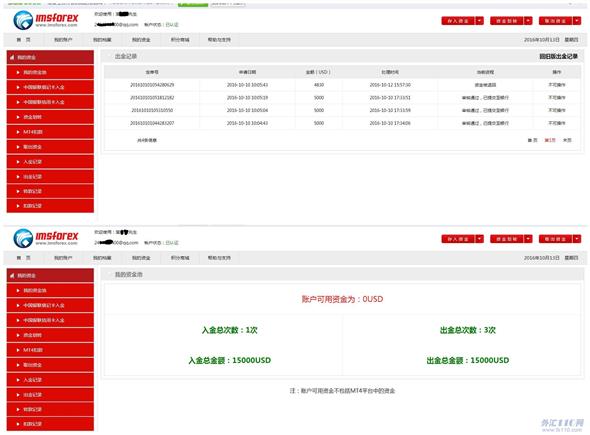Click arrow icon beside MT4 item on 我的资金池 page

(18, 350)
